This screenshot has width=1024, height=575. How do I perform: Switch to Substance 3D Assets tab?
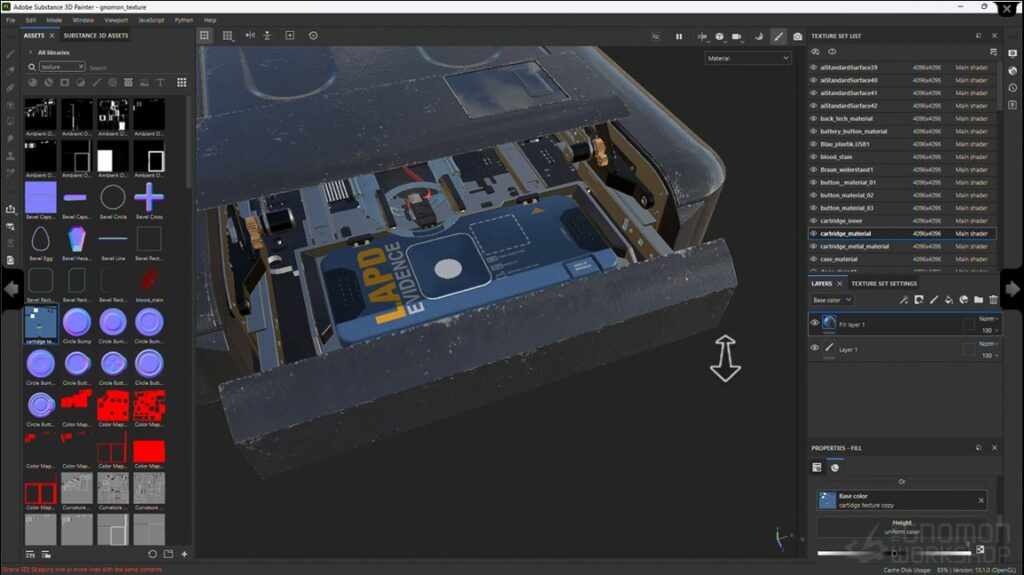pyautogui.click(x=95, y=35)
